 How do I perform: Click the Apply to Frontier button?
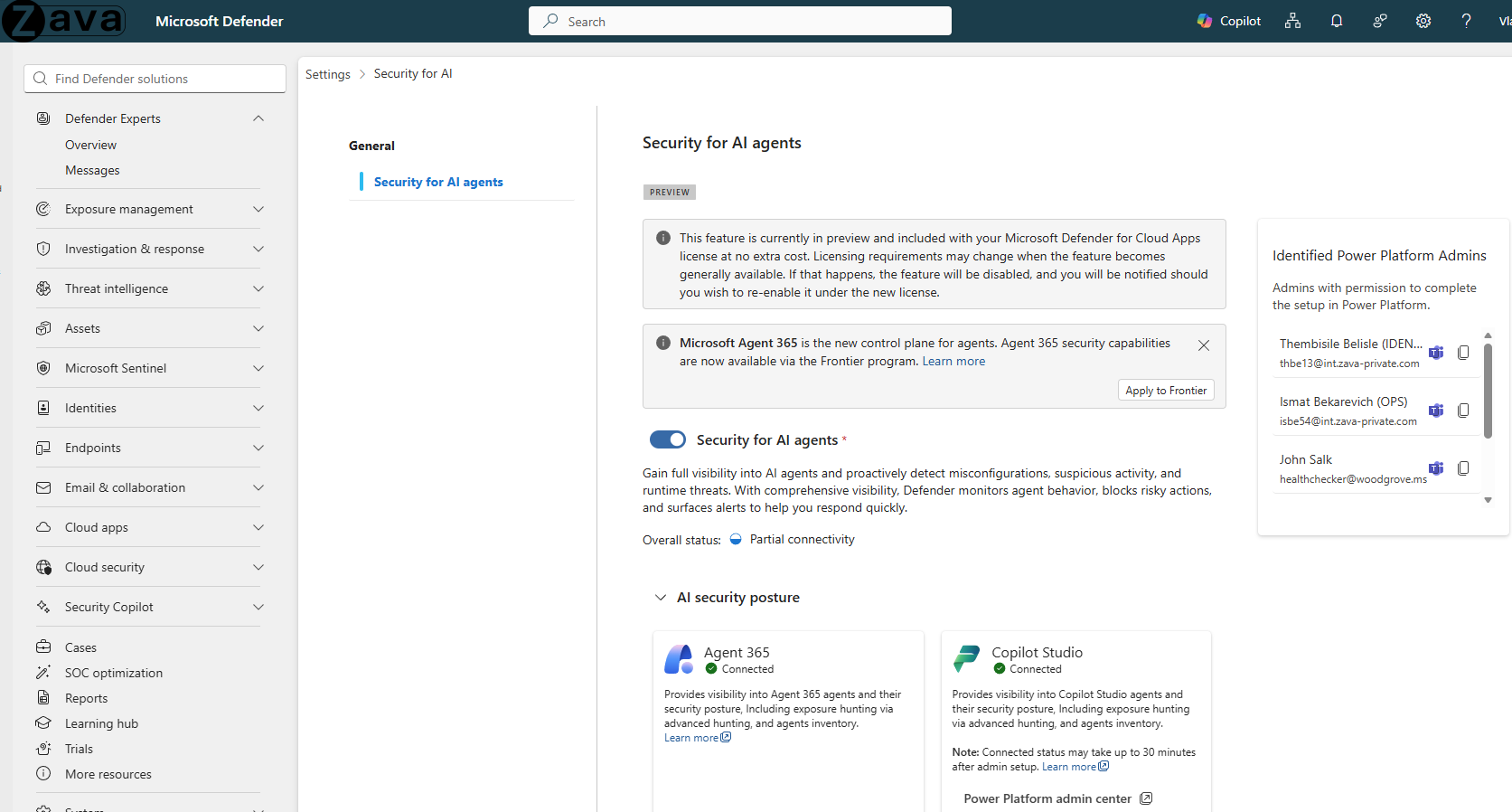[1166, 391]
